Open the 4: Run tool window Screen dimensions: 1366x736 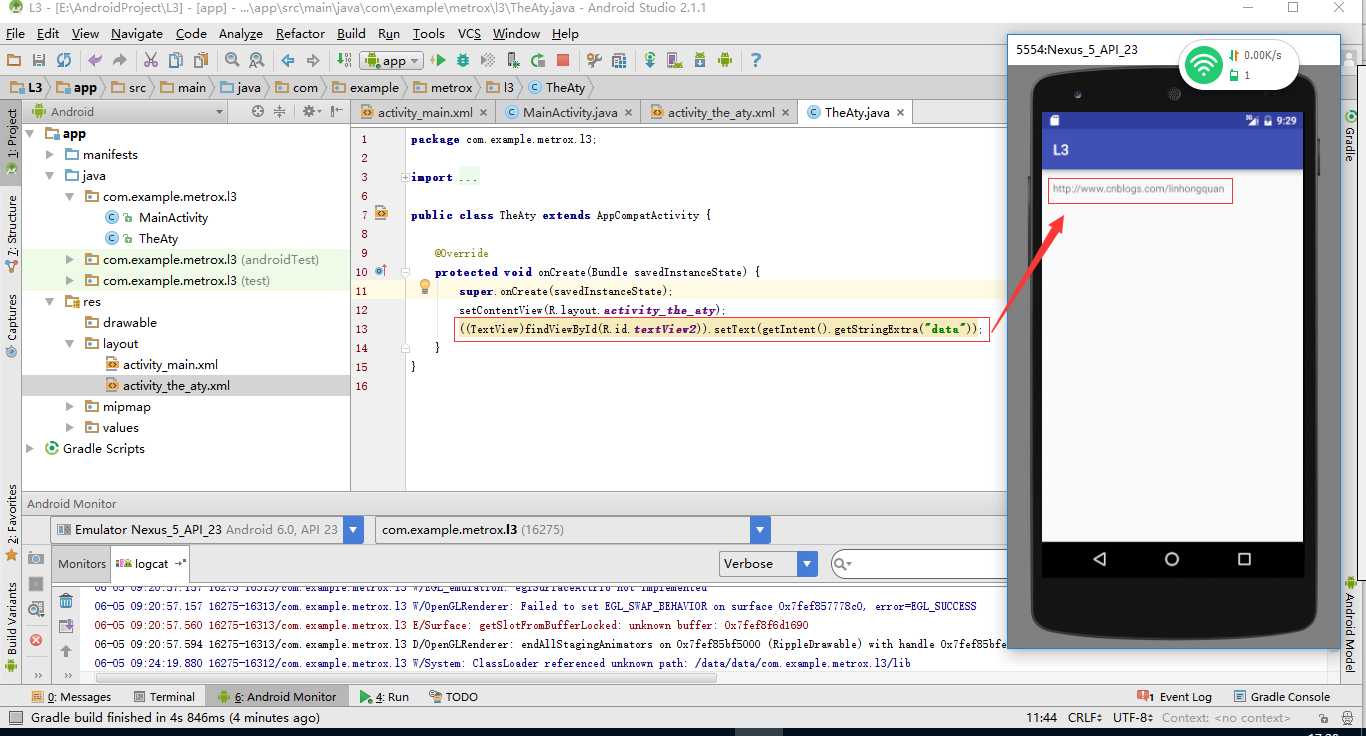coord(384,697)
